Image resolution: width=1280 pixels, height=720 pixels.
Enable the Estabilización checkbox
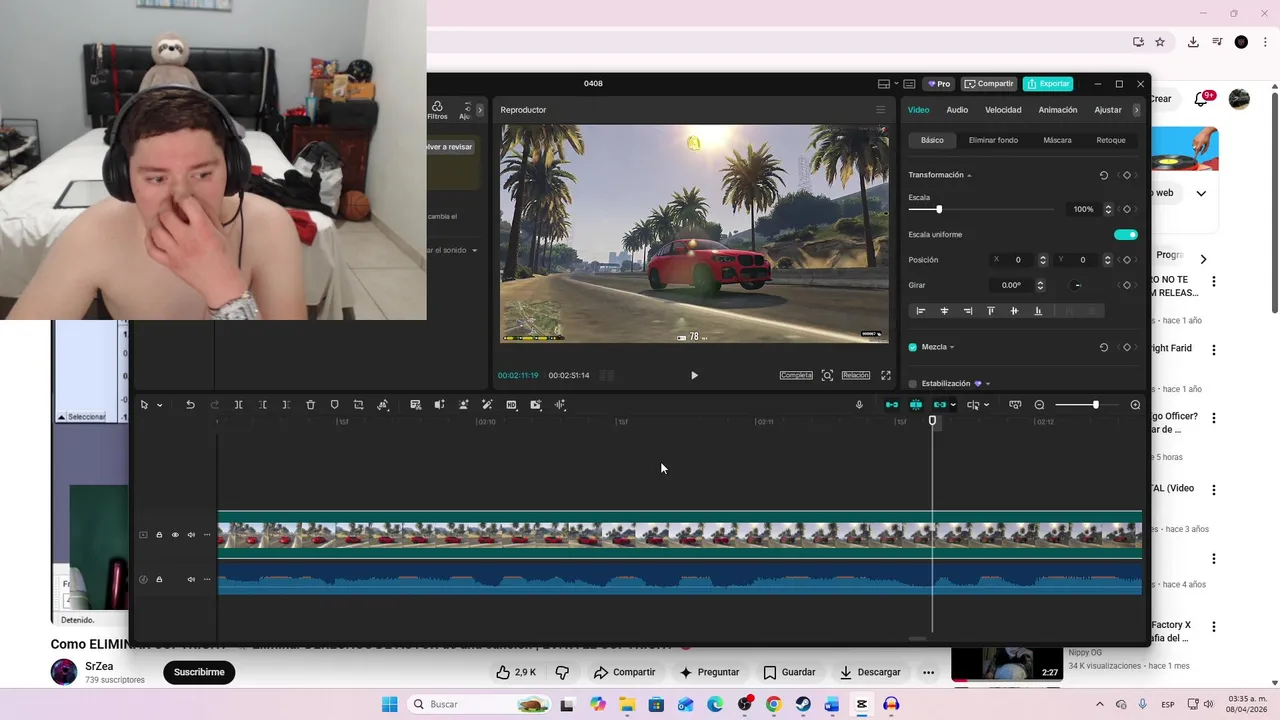[913, 383]
